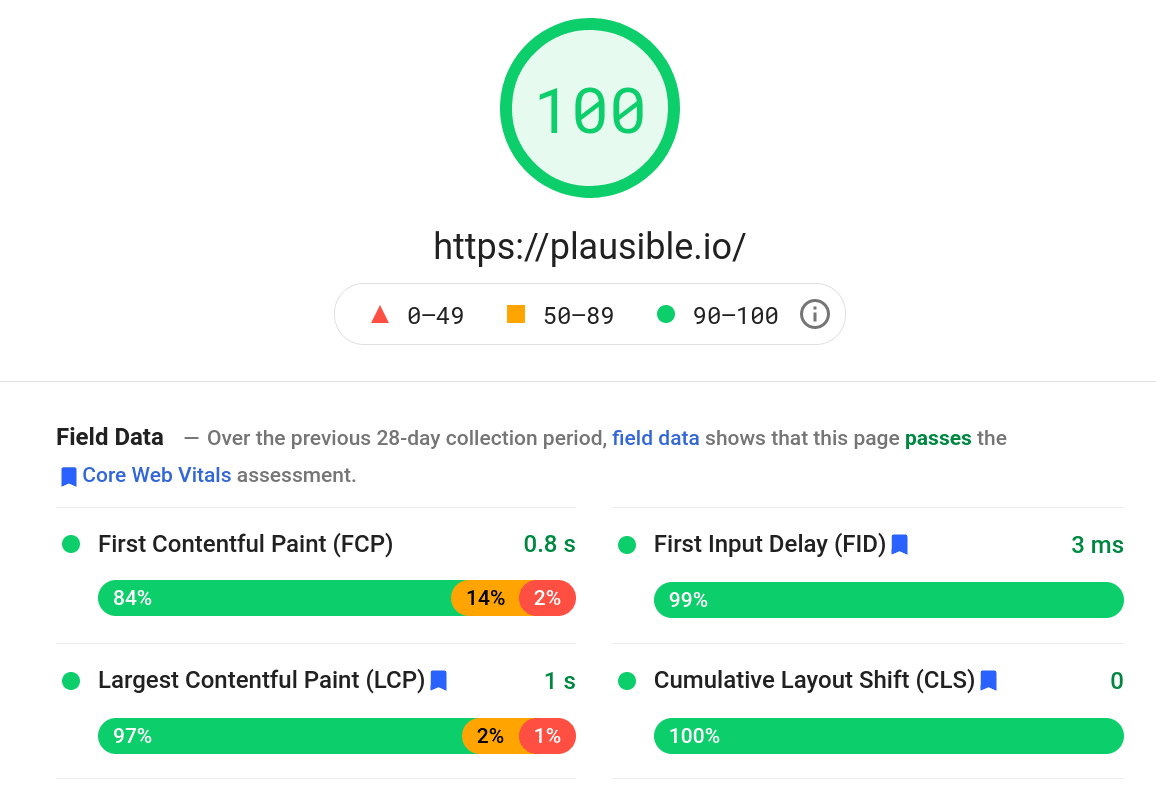Image resolution: width=1156 pixels, height=786 pixels.
Task: Click the 100 performance score gauge
Action: [589, 107]
